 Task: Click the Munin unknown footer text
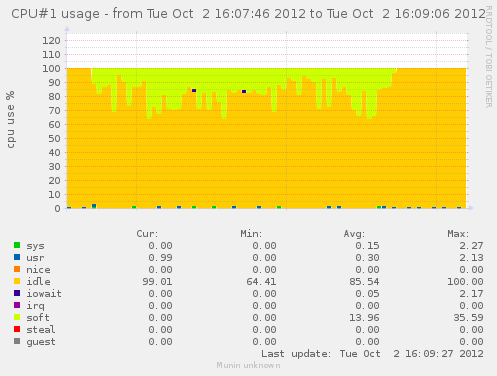248,365
